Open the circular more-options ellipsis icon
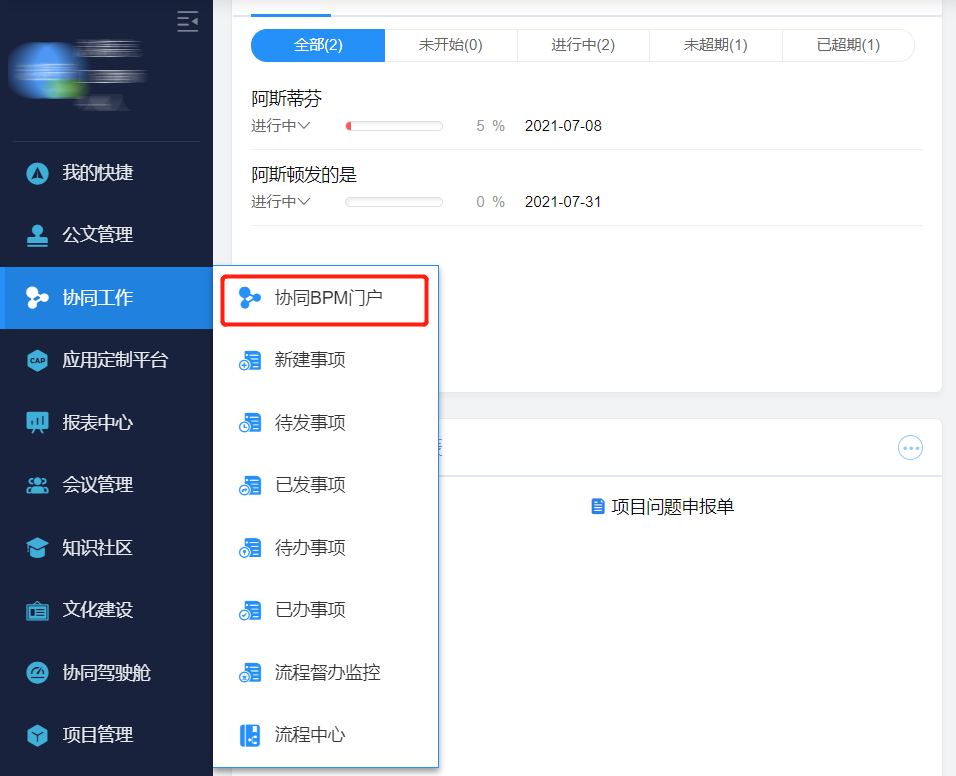 (x=910, y=447)
